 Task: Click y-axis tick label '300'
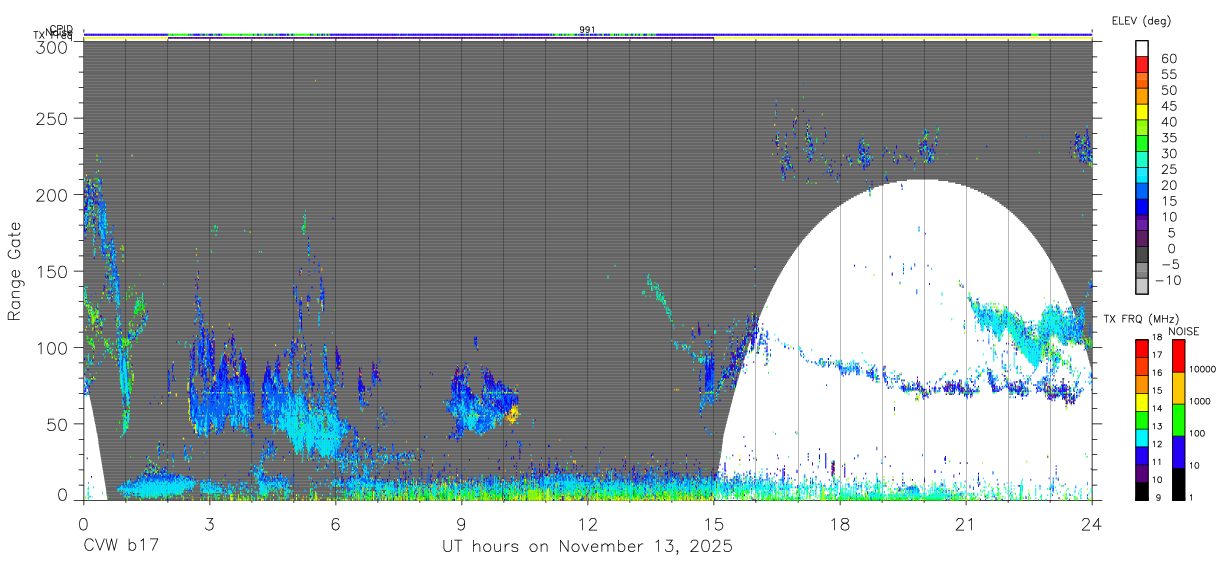pos(53,47)
